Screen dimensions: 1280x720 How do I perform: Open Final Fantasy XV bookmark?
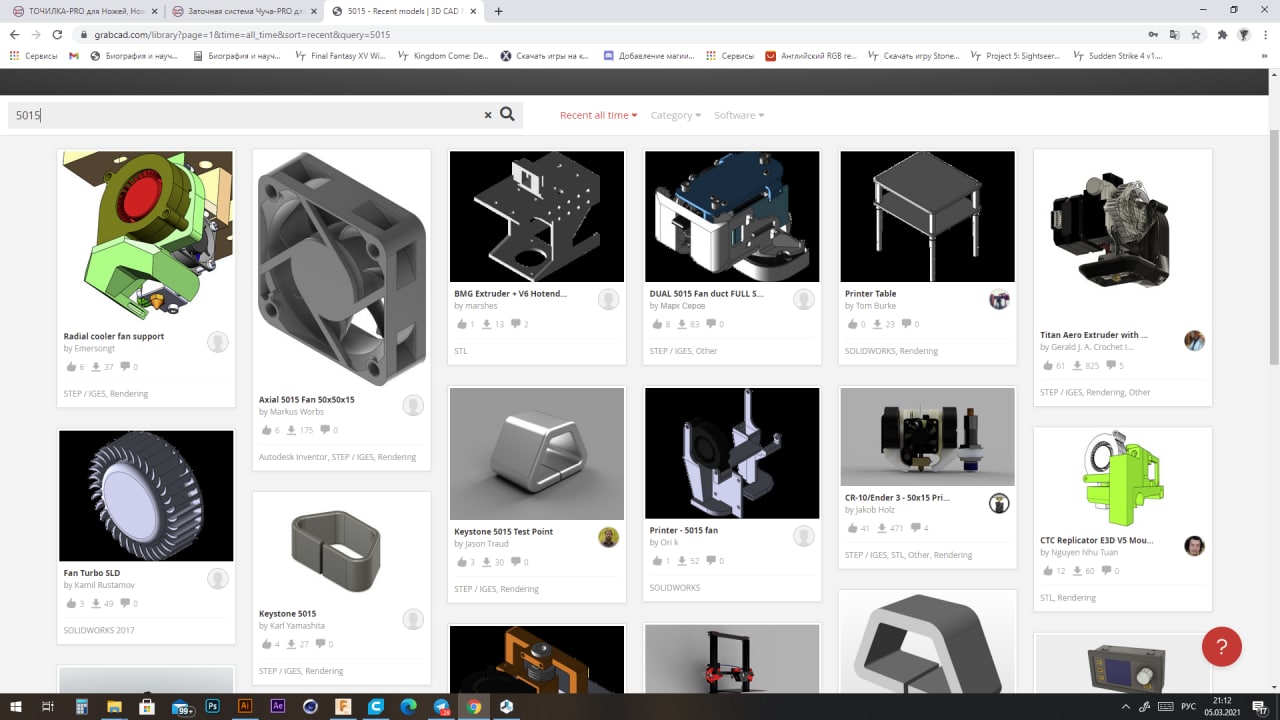click(340, 56)
